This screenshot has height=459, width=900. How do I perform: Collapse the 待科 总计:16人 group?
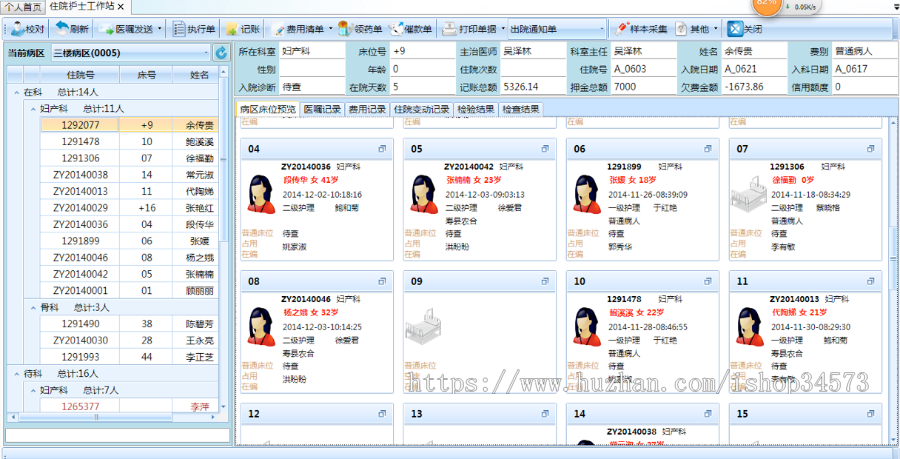coord(15,374)
